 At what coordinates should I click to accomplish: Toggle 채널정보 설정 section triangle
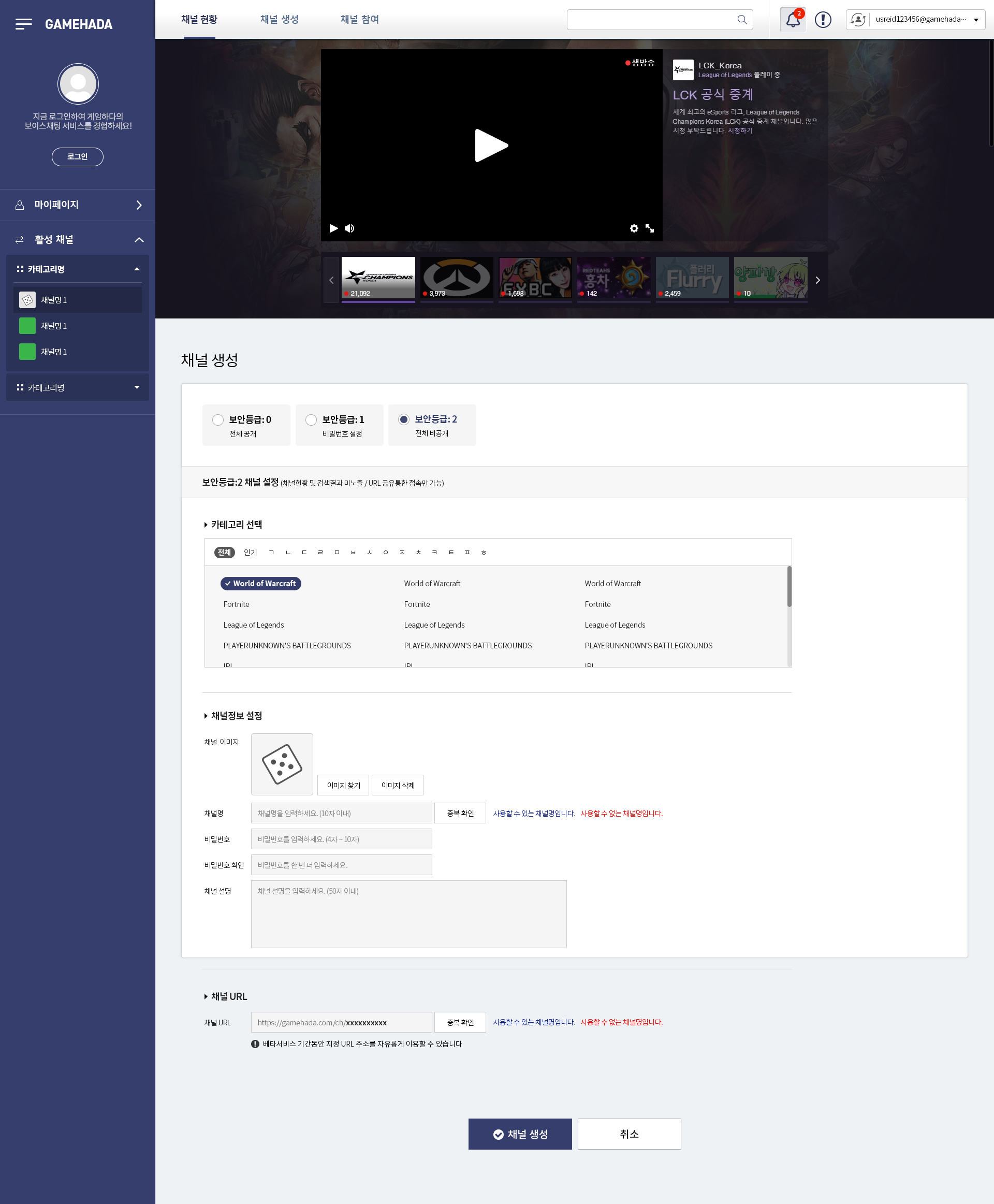click(x=206, y=716)
